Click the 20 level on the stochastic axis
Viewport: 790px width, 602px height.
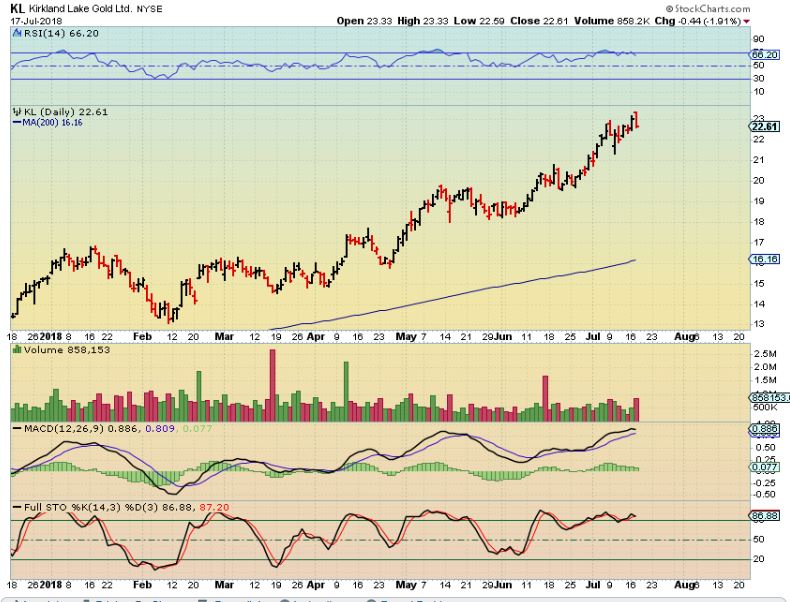pyautogui.click(x=759, y=559)
